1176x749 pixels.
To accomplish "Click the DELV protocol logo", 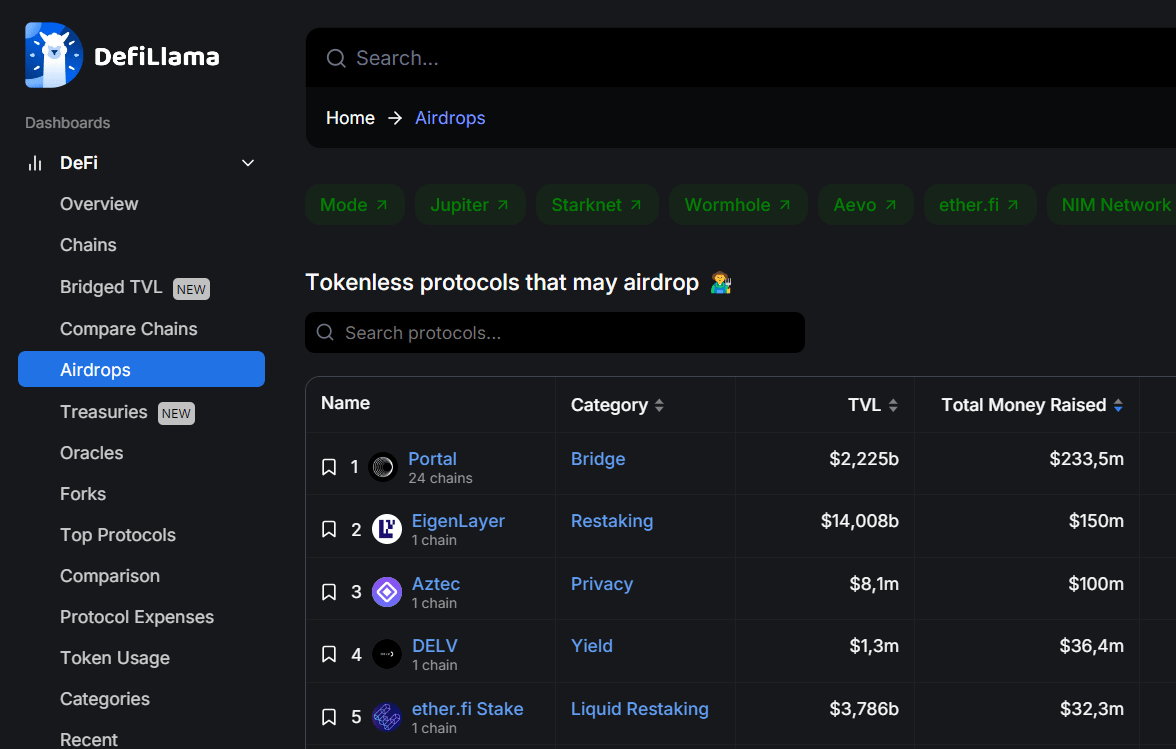I will (x=387, y=655).
